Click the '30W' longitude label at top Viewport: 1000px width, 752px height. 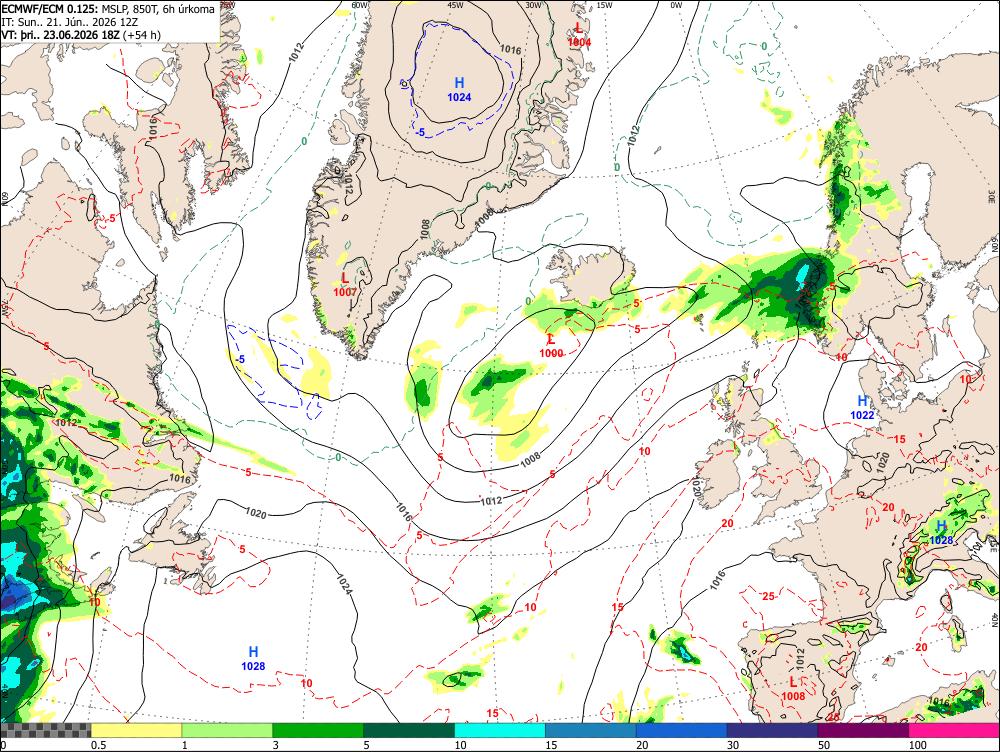pos(533,5)
